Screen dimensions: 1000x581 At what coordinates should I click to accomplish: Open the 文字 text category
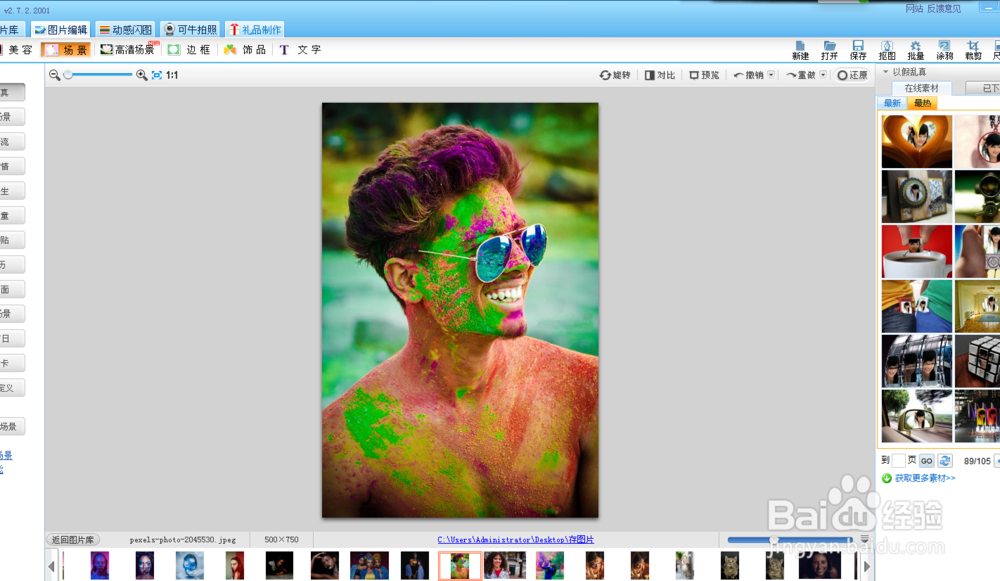click(x=300, y=50)
